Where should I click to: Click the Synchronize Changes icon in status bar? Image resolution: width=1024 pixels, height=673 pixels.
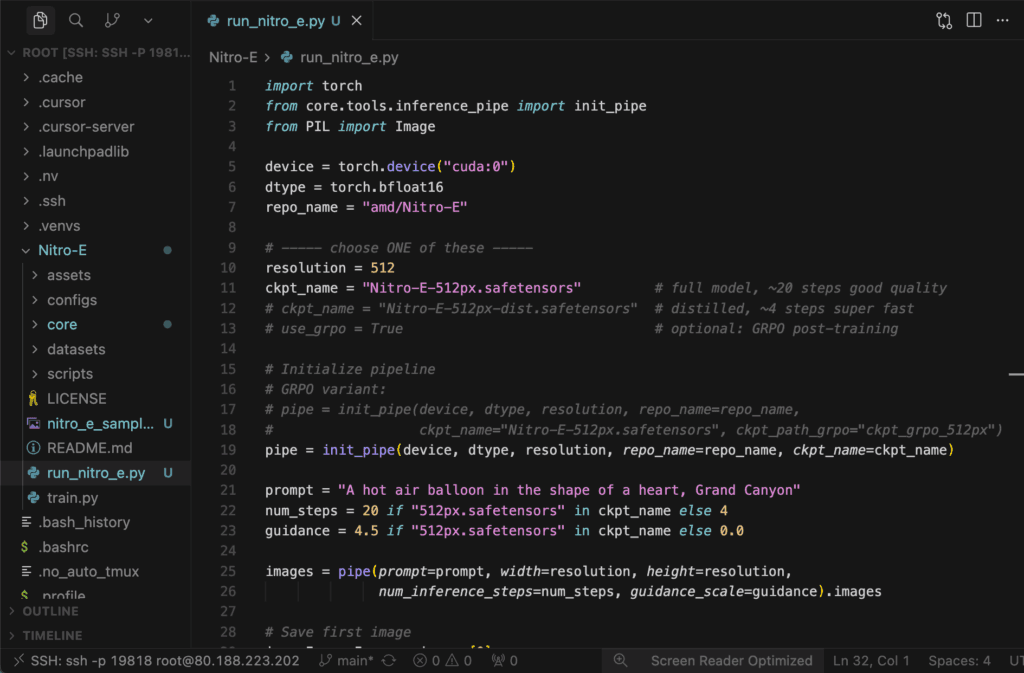pyautogui.click(x=389, y=660)
